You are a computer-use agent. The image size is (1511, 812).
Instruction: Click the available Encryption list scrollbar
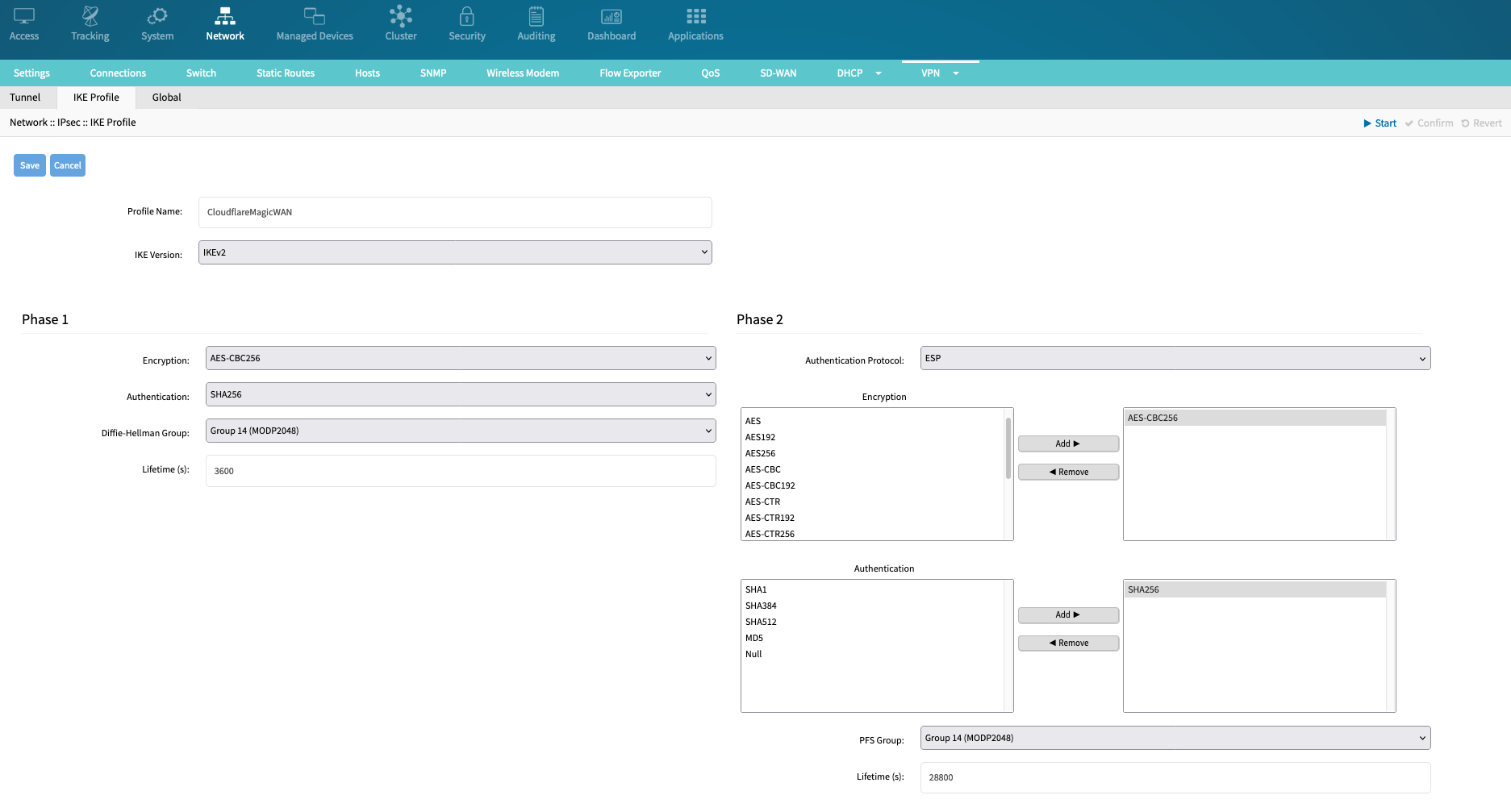(x=1008, y=448)
